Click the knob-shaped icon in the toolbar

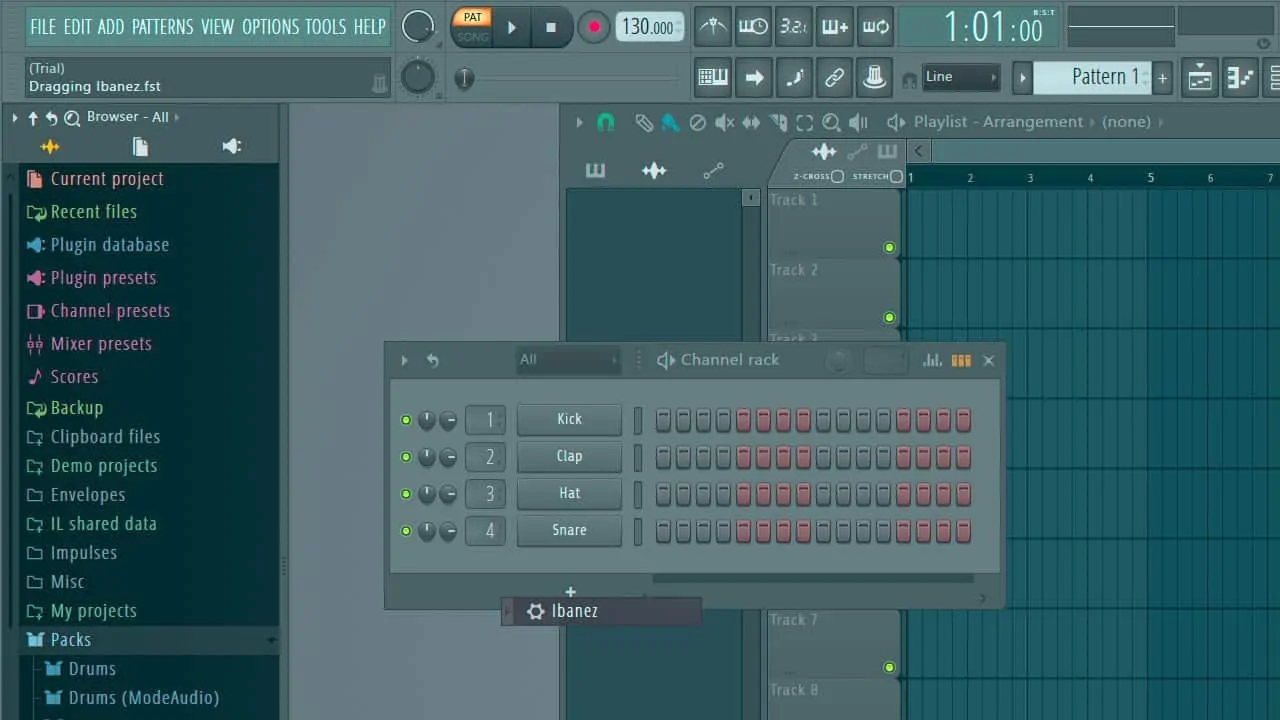click(875, 77)
